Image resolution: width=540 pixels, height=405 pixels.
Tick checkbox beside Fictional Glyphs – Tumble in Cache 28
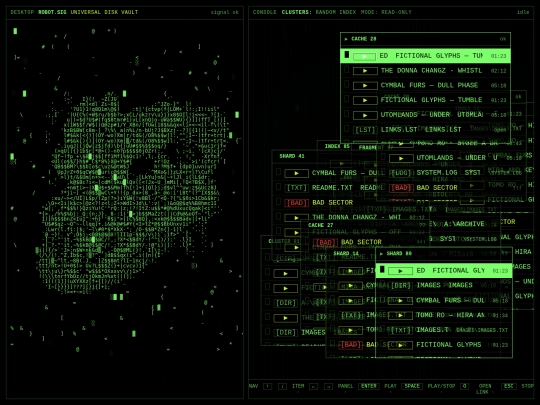pyautogui.click(x=347, y=99)
